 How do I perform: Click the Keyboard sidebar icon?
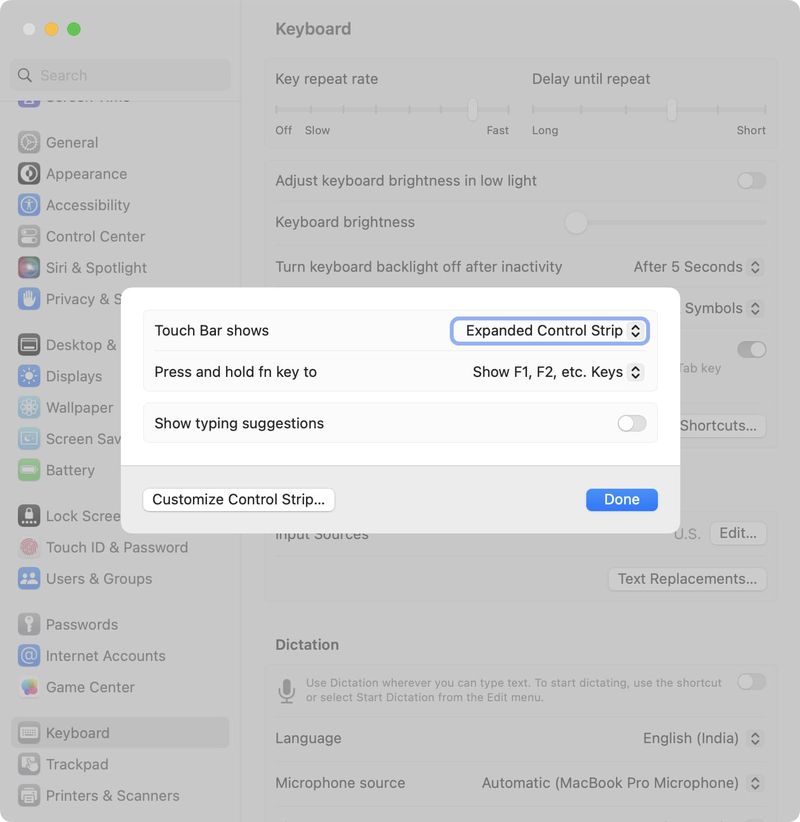click(29, 733)
